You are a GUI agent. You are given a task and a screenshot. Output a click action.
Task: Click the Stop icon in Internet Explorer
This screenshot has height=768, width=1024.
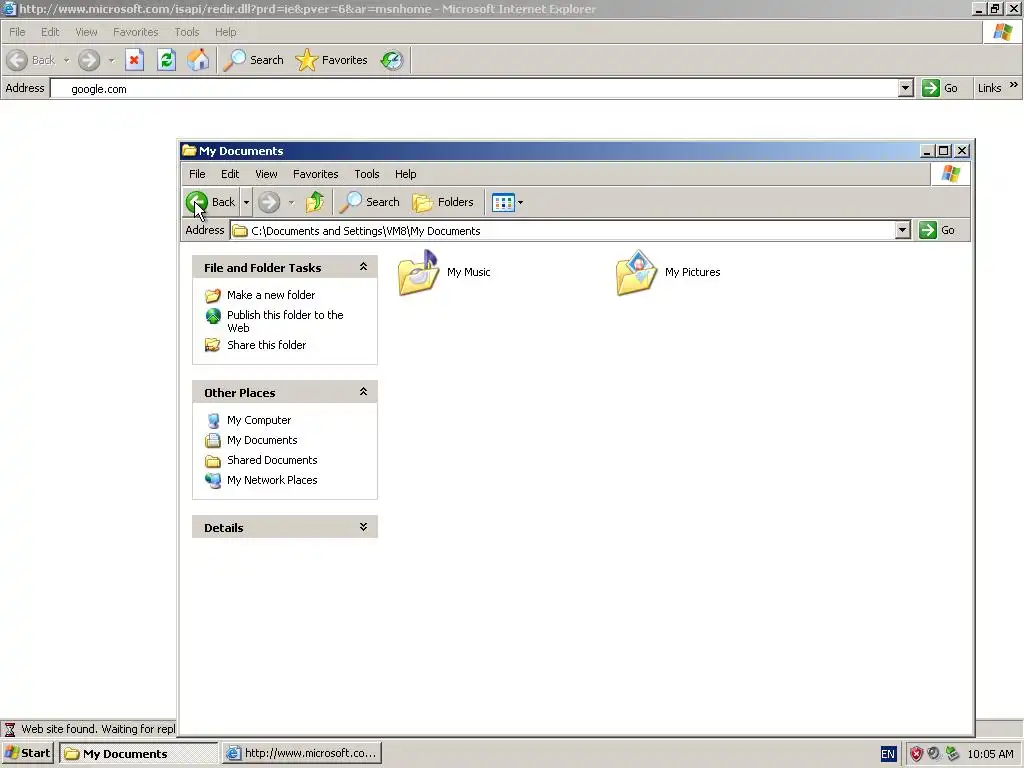[135, 60]
